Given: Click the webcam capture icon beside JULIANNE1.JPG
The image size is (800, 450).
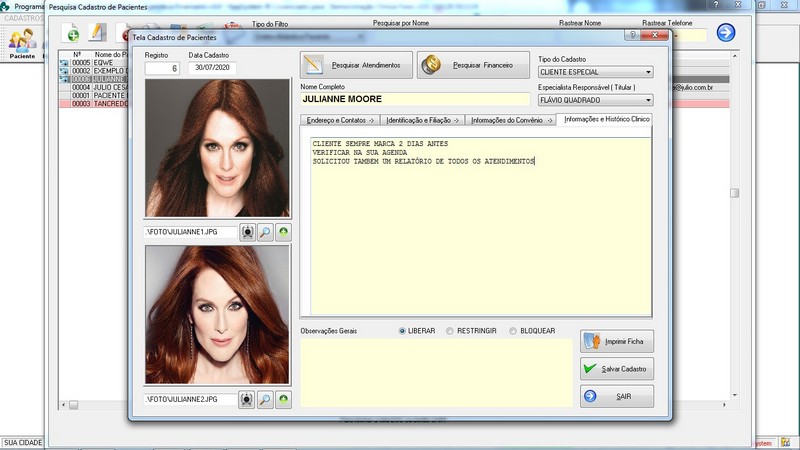Looking at the screenshot, I should coord(247,232).
